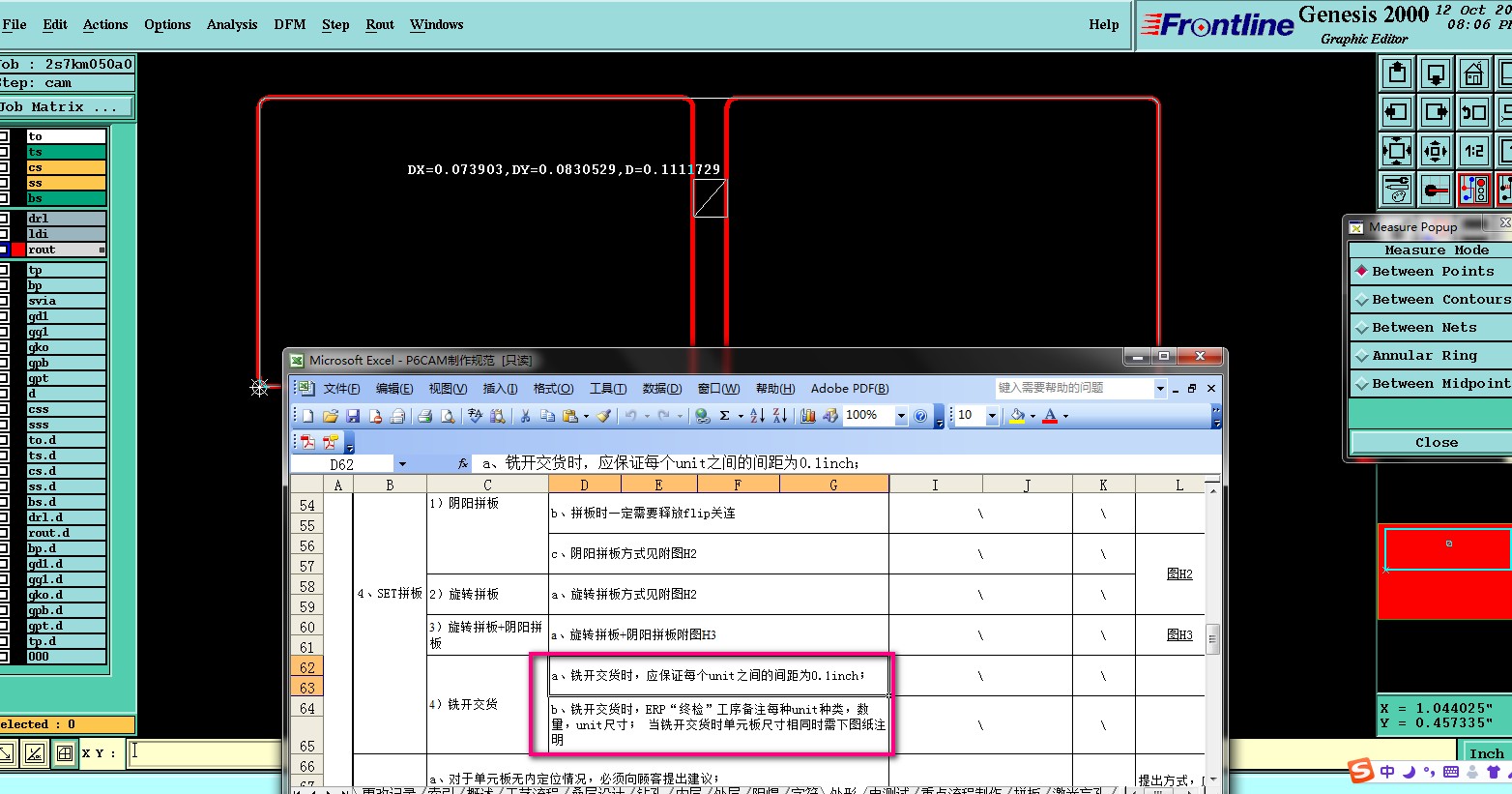Click Excel Print icon
Screen dimensions: 1512x794
coord(424,416)
